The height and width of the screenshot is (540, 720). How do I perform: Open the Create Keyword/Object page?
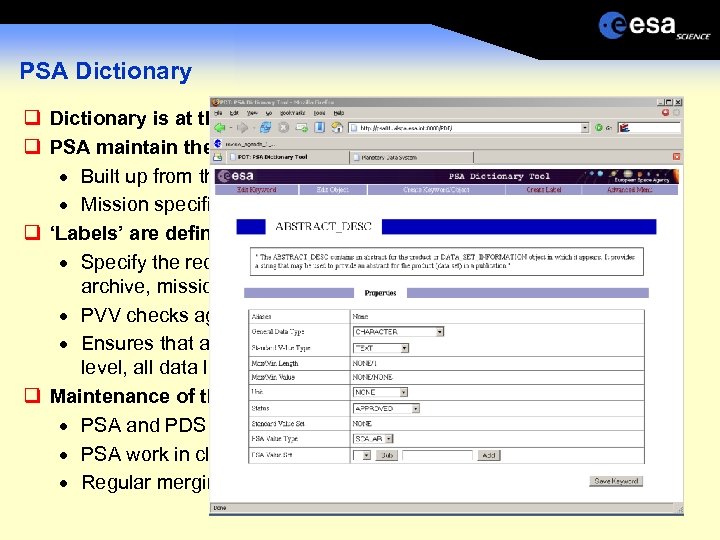coord(436,190)
